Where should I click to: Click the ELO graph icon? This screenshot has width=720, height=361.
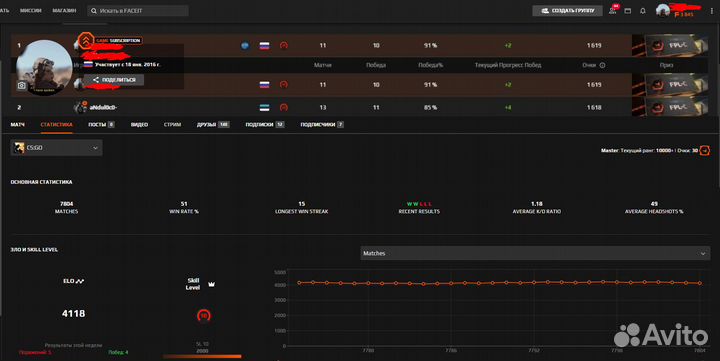(x=80, y=281)
